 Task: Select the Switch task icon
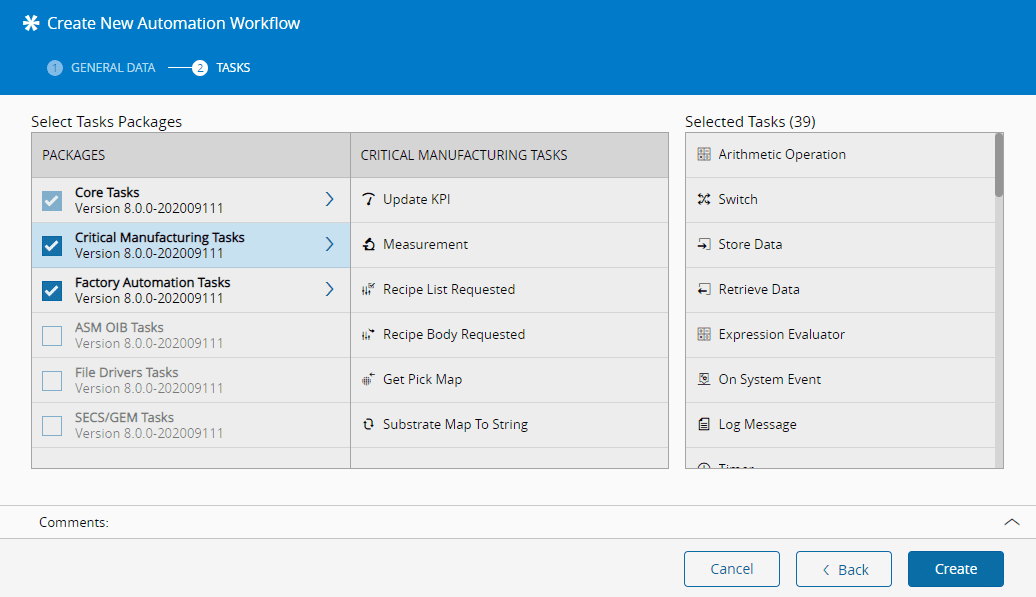705,199
